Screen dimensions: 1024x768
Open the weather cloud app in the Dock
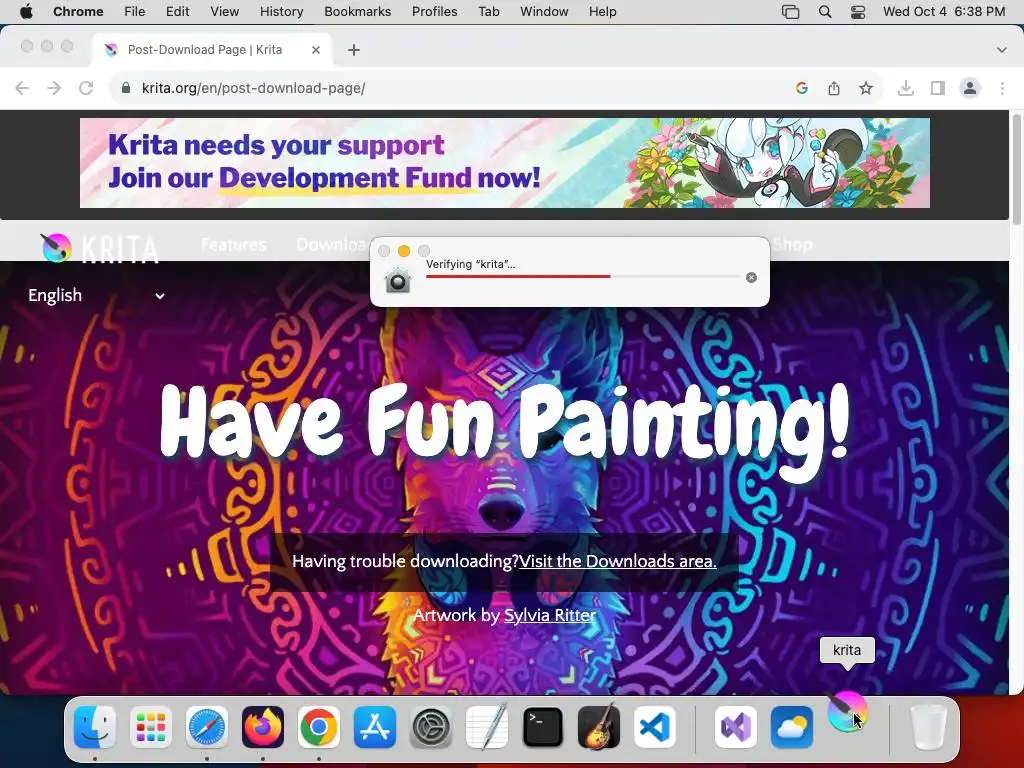coord(792,727)
